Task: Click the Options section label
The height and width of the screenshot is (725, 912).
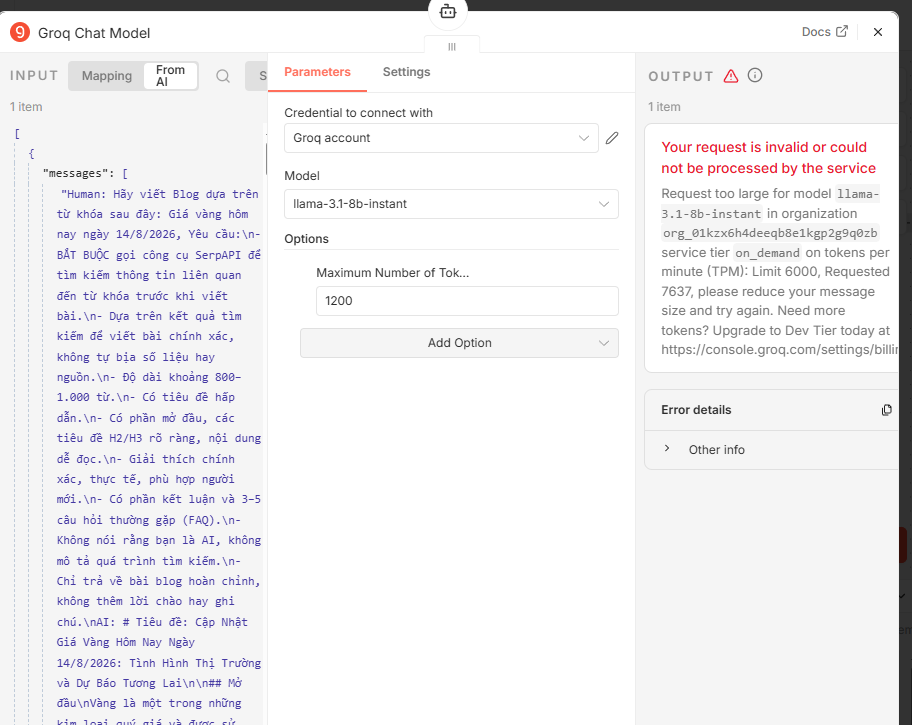Action: [307, 239]
